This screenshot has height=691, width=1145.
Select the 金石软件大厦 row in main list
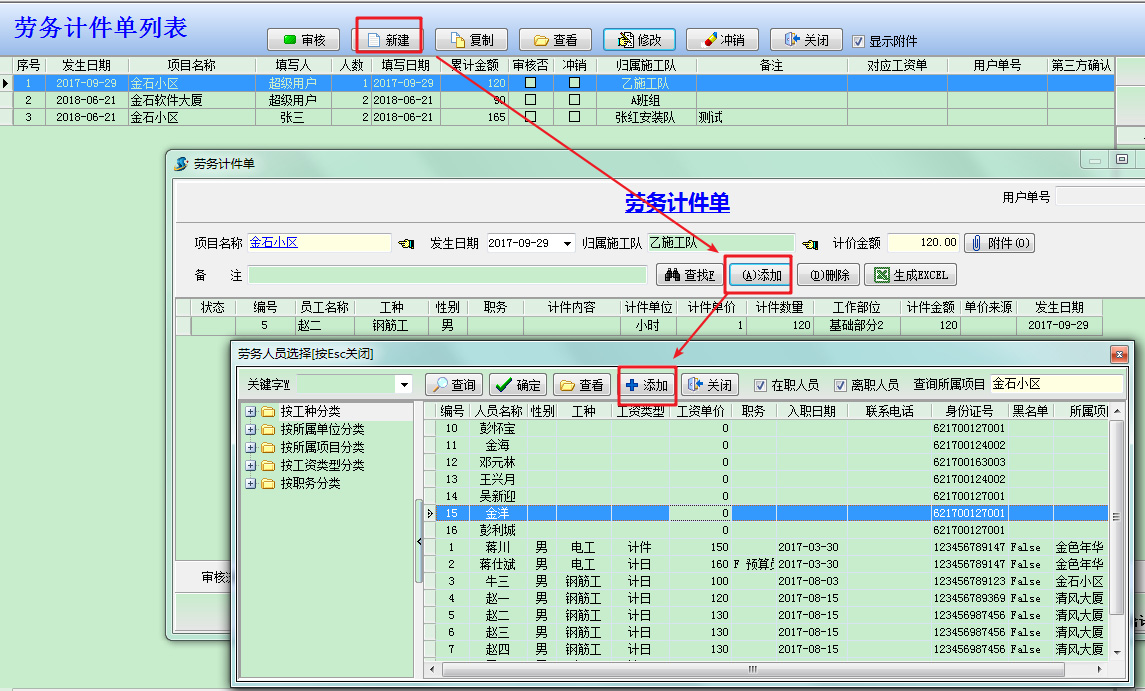point(564,99)
